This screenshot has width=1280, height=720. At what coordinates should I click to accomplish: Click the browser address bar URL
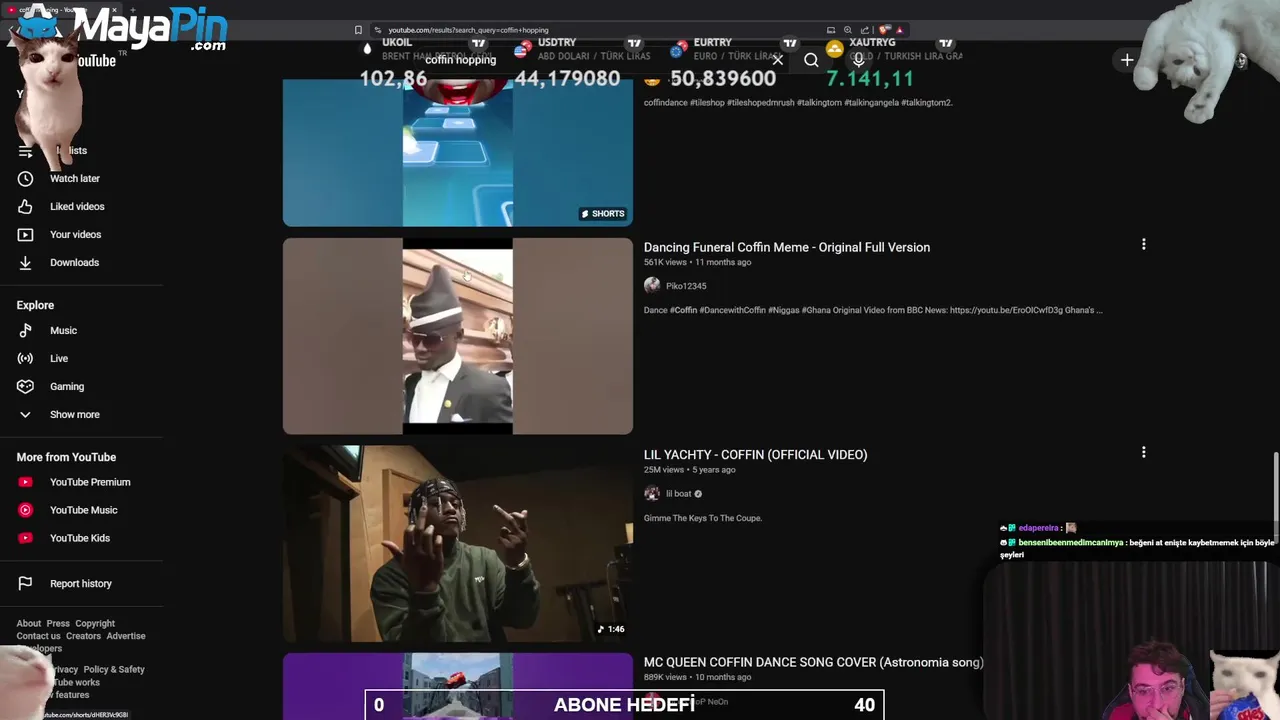click(468, 30)
